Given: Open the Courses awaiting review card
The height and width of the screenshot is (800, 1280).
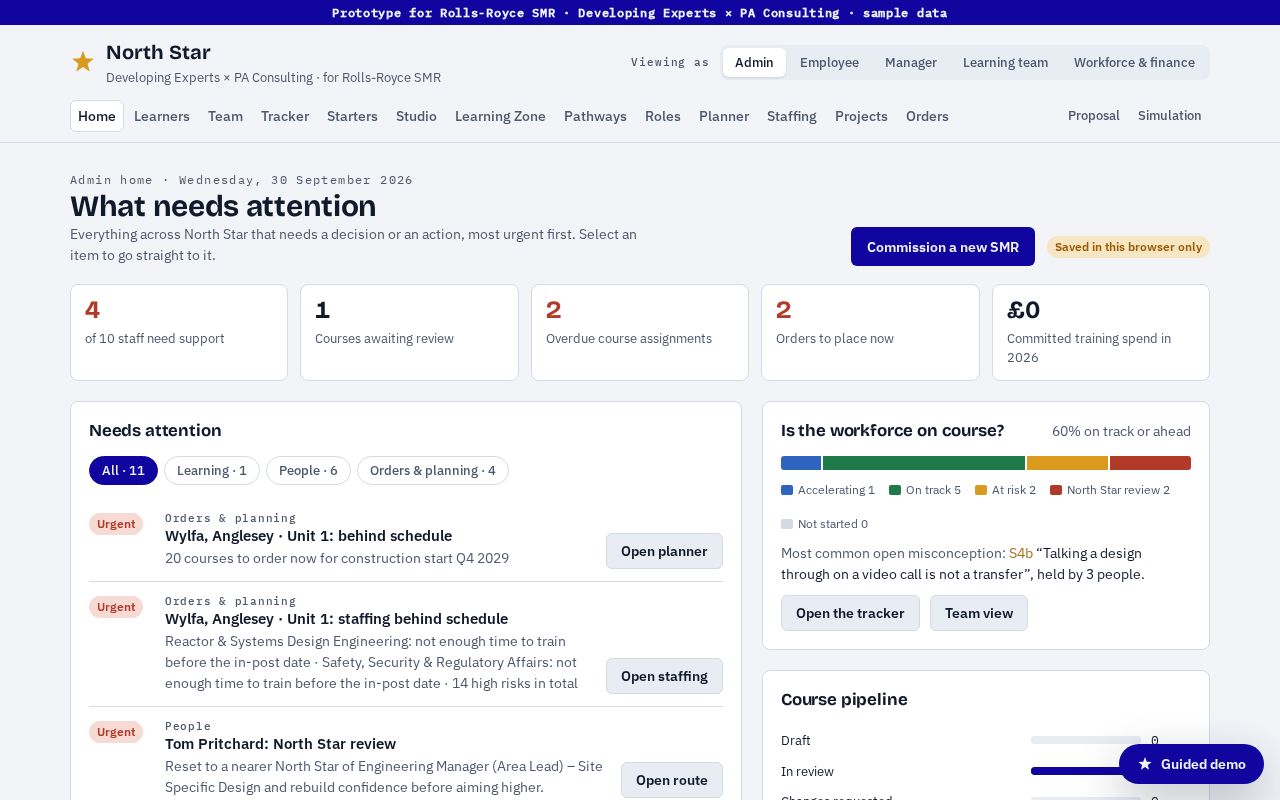Looking at the screenshot, I should tap(409, 332).
